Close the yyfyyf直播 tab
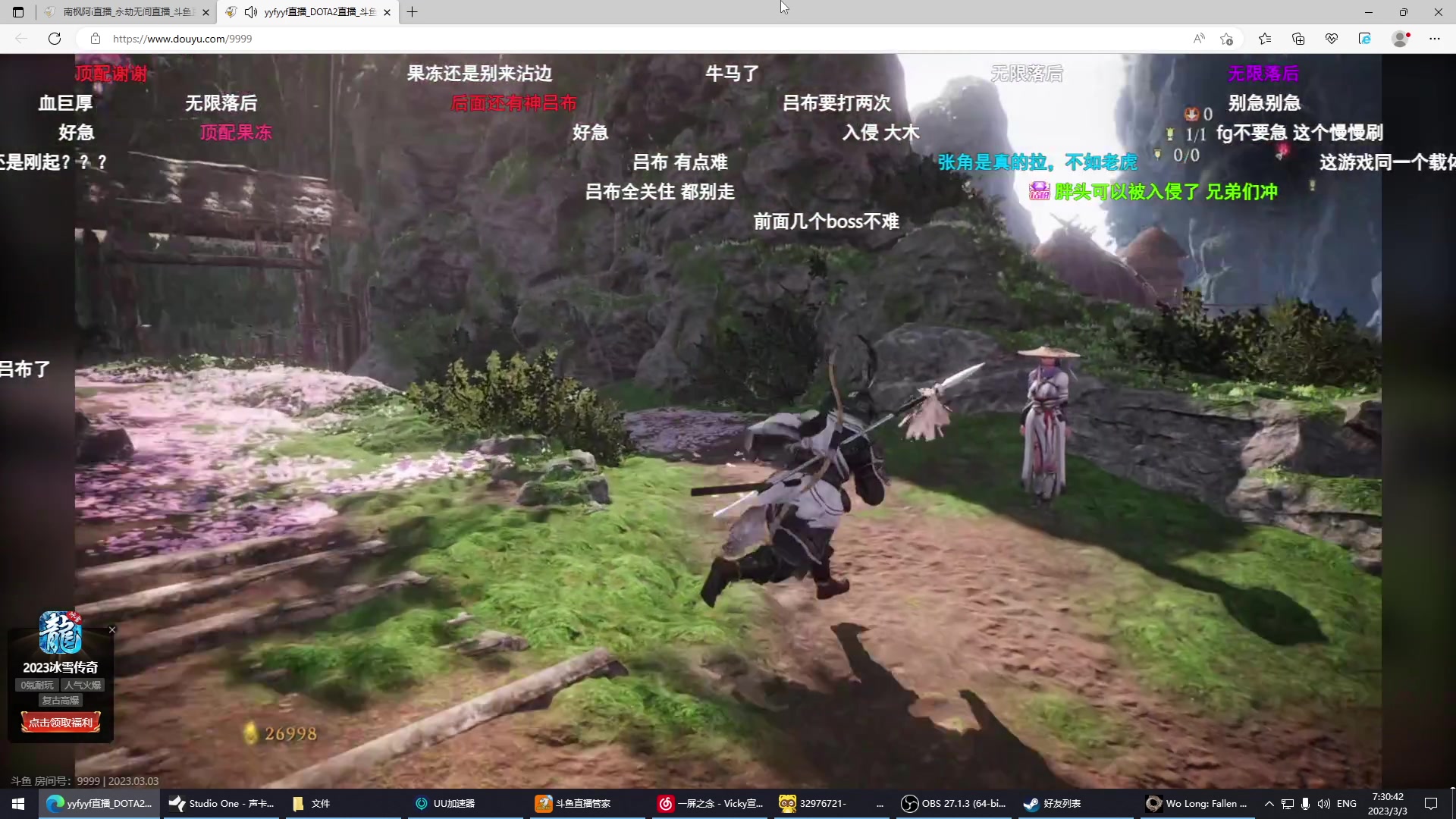Screen dimensions: 1456x819 pos(388,12)
